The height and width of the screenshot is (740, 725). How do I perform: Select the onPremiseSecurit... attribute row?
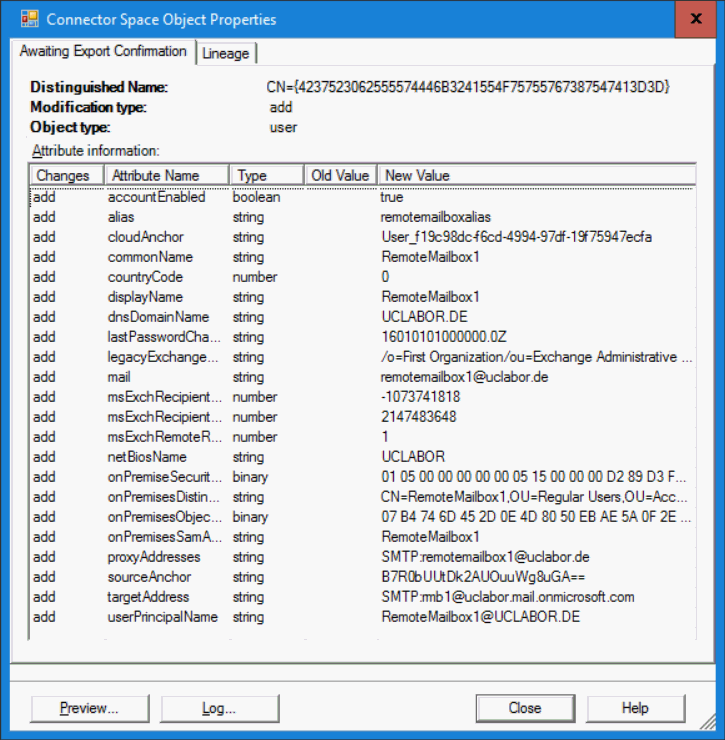point(362,477)
